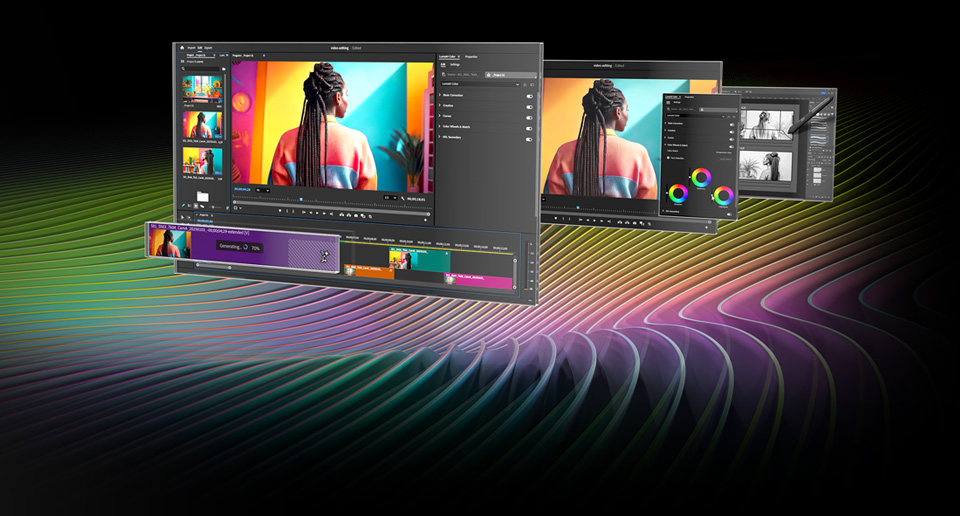
Task: Click the Add Marker icon in transport
Action: click(x=281, y=212)
